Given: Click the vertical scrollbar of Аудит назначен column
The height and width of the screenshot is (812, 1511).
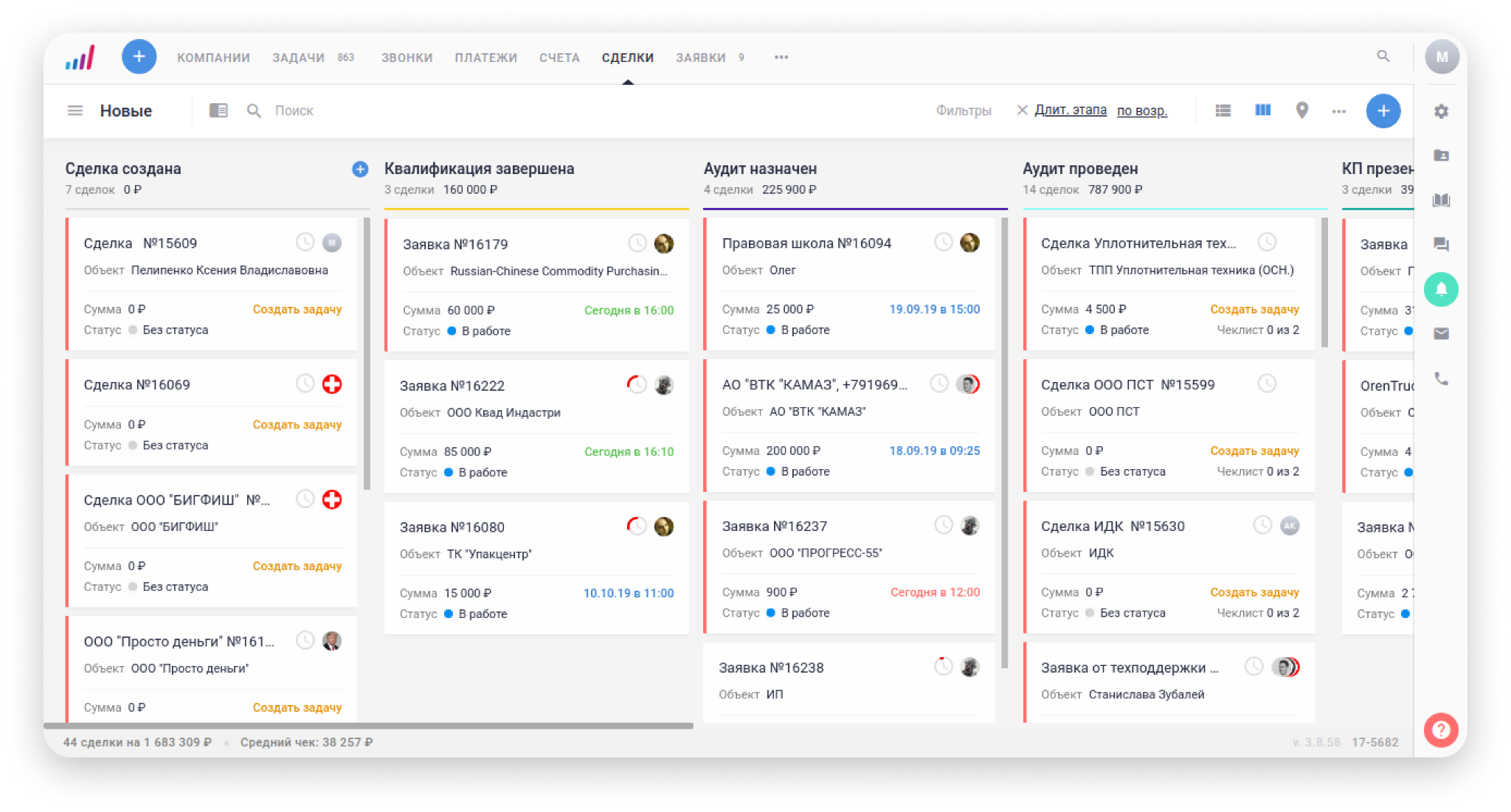Looking at the screenshot, I should 1004,443.
